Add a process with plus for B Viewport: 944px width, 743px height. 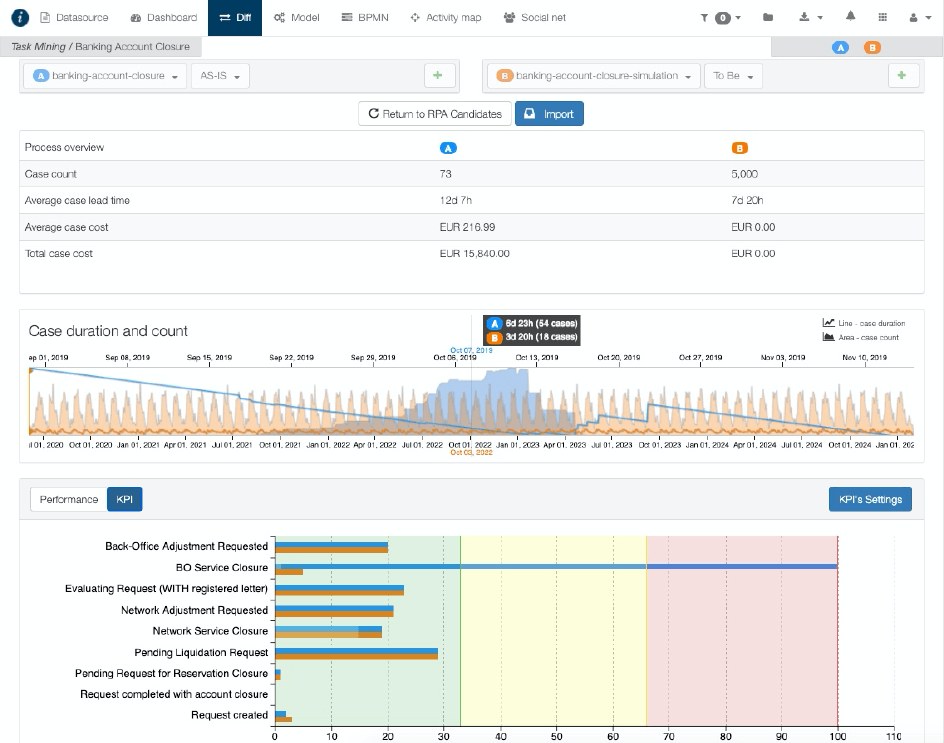(x=902, y=75)
